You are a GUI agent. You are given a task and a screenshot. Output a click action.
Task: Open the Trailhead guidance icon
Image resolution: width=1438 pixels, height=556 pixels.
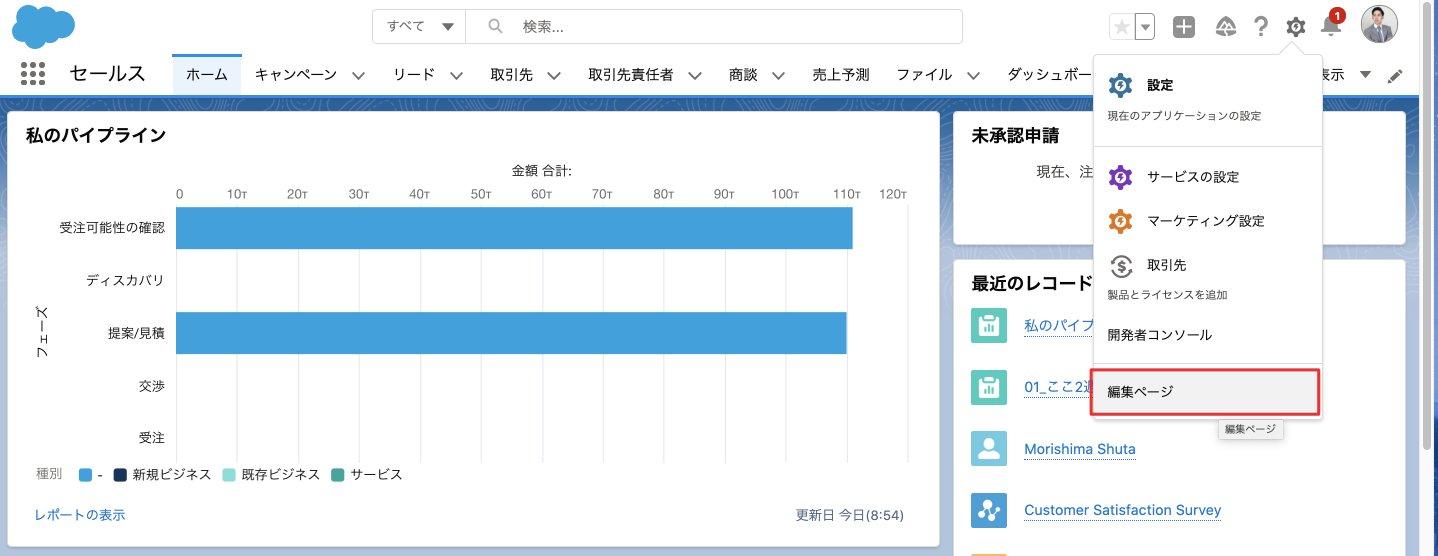point(1226,27)
